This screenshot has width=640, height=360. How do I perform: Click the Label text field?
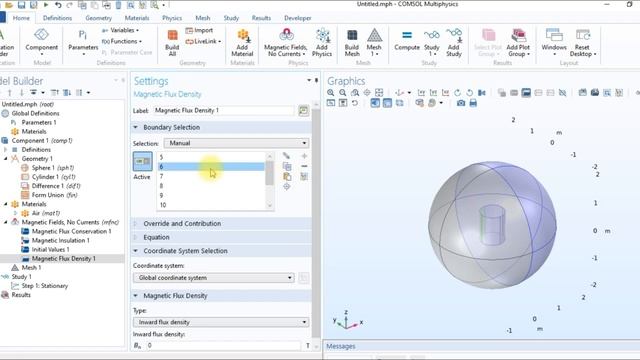[224, 111]
